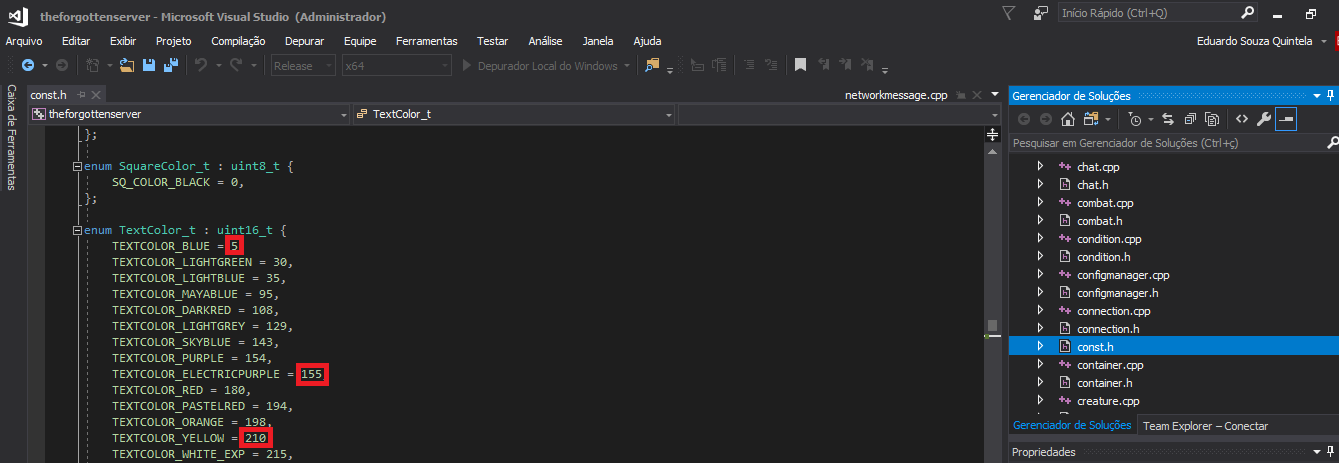Collapse the enum TextColor_t code block
The image size is (1339, 463).
click(77, 230)
